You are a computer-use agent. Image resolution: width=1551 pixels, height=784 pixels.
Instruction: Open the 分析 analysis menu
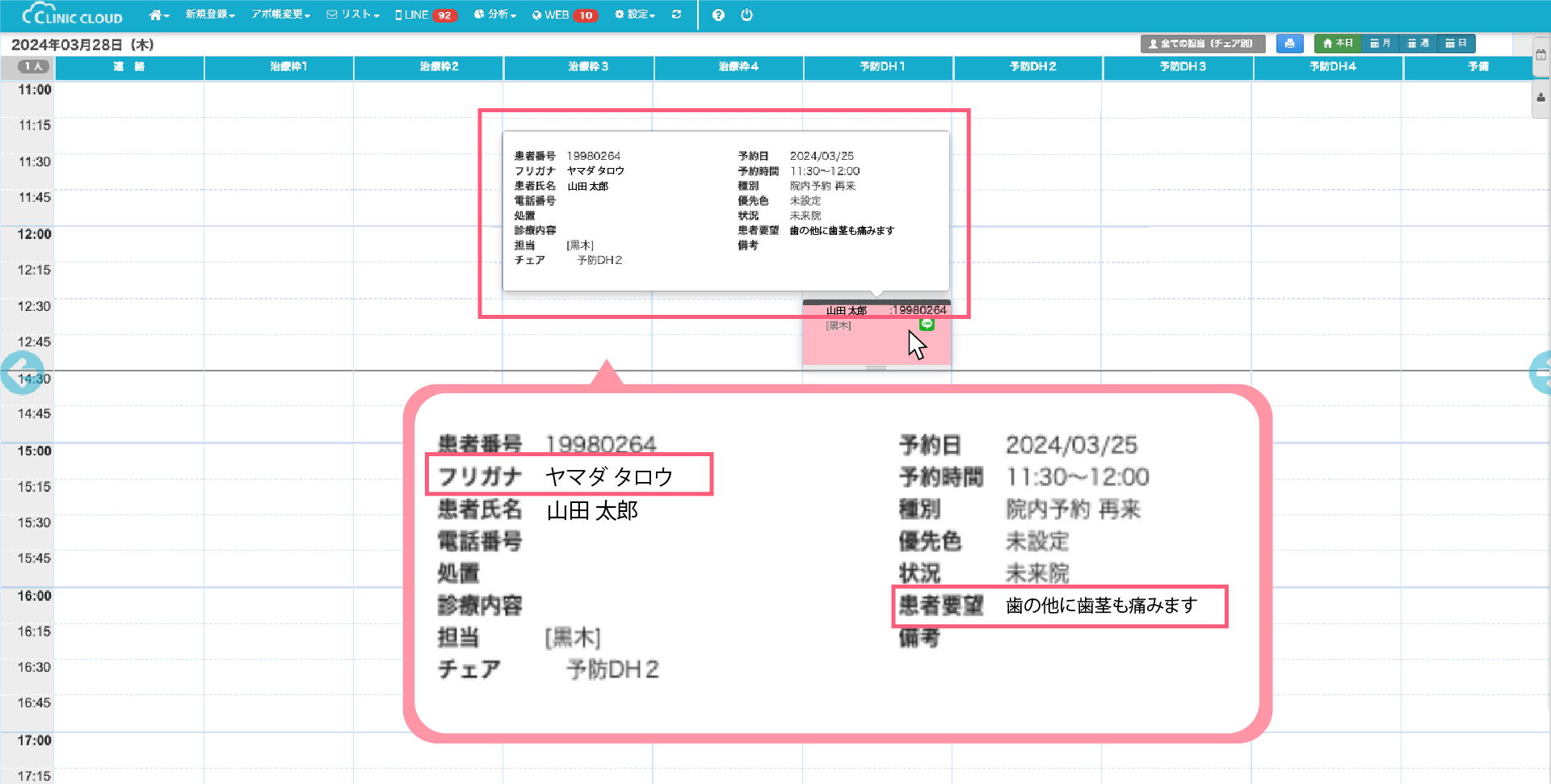click(494, 15)
